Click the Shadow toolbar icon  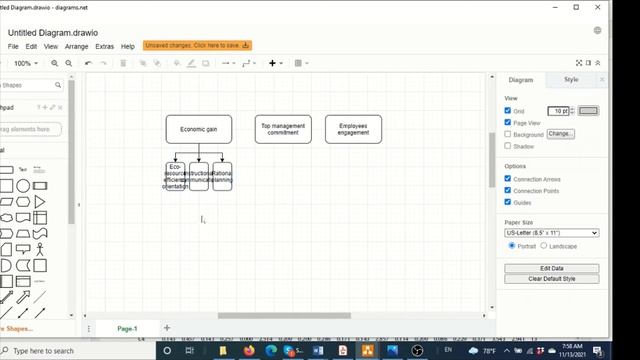tap(206, 63)
